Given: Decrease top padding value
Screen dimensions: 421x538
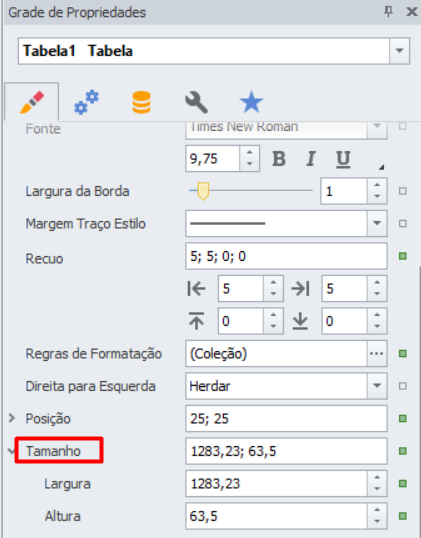Looking at the screenshot, I should [x=273, y=327].
